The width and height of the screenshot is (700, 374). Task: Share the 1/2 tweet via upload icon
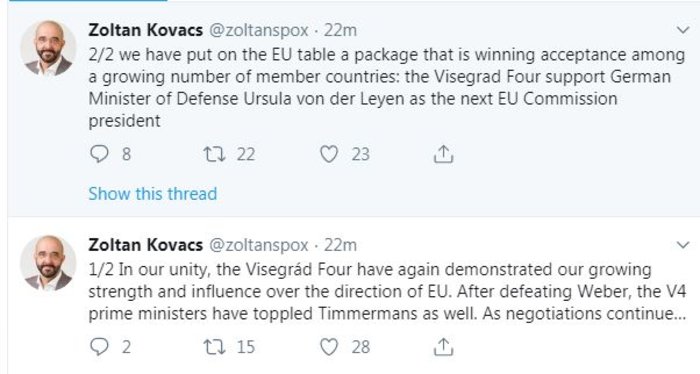click(x=443, y=347)
